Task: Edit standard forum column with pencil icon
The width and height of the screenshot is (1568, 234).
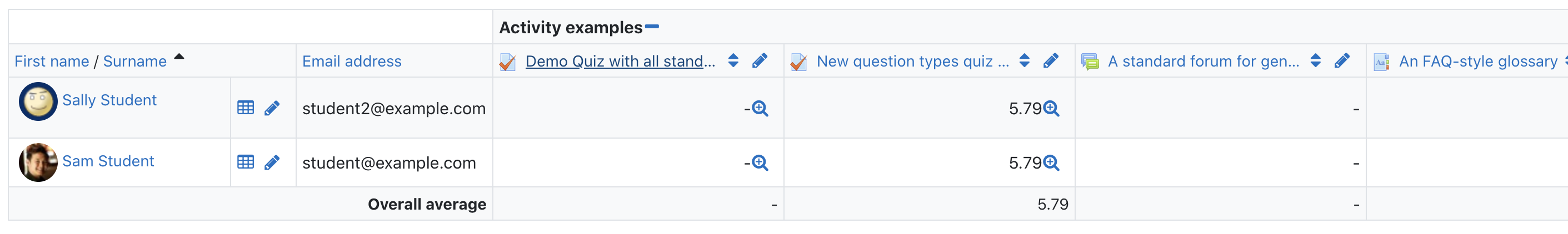Action: point(1341,61)
